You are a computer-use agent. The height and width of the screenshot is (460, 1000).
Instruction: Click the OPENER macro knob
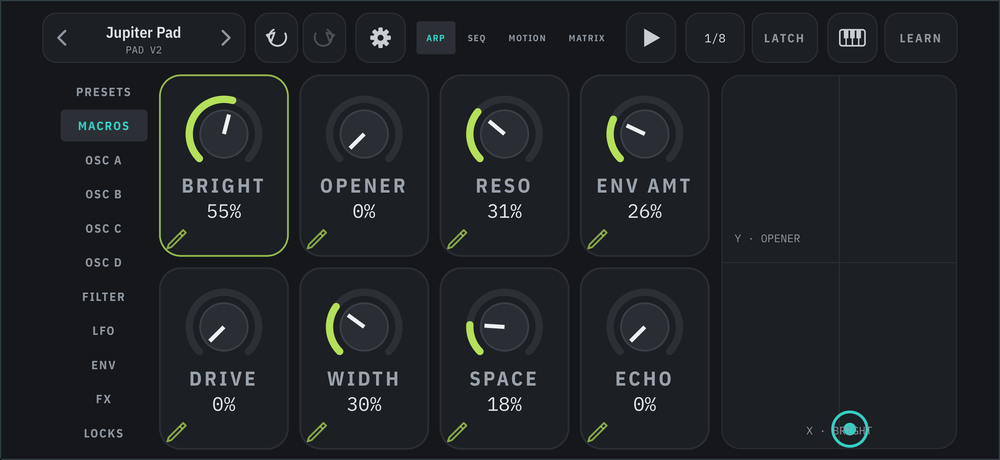pyautogui.click(x=364, y=134)
